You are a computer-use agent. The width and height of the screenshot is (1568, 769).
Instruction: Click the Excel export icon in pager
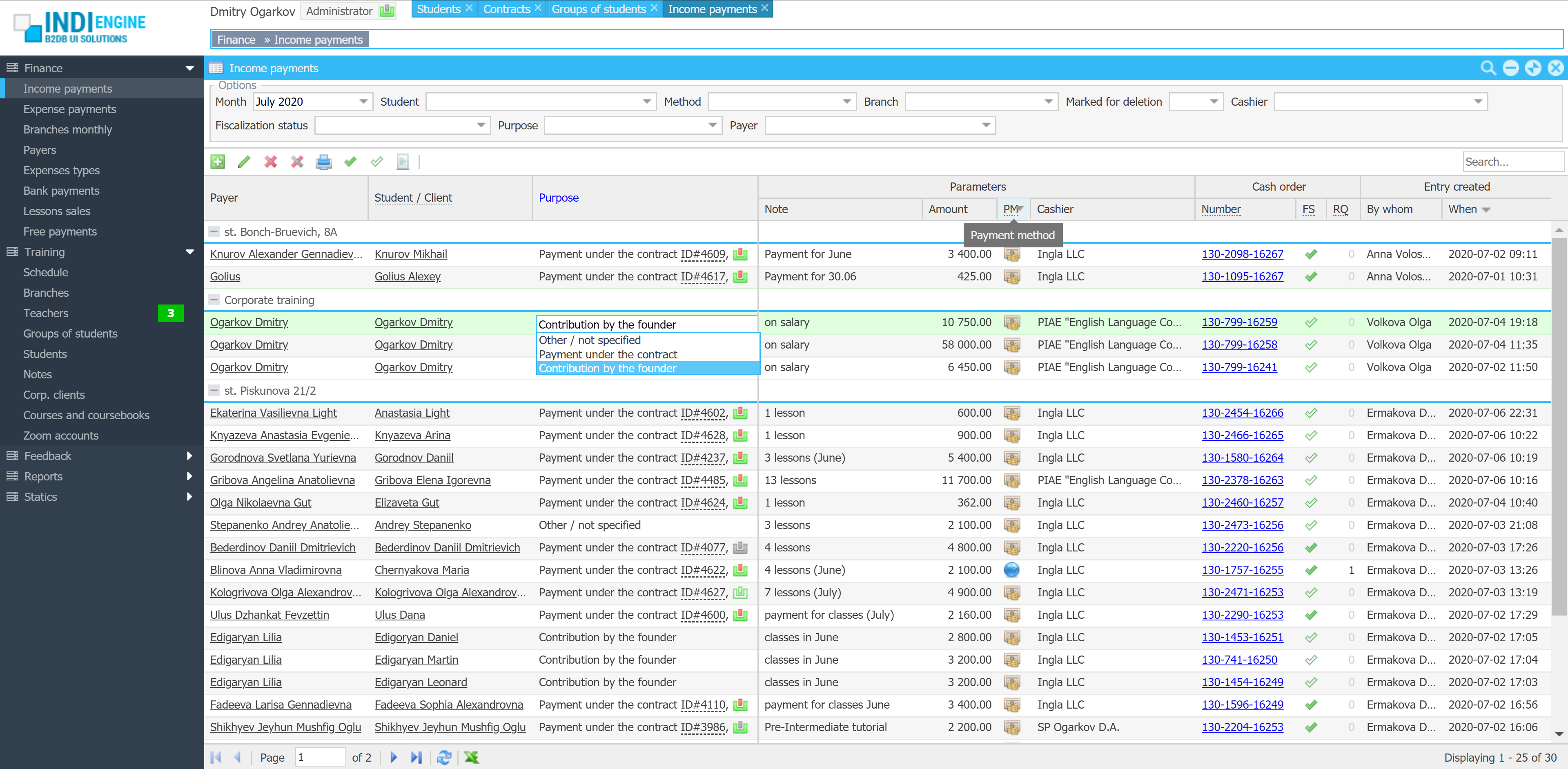coord(471,757)
